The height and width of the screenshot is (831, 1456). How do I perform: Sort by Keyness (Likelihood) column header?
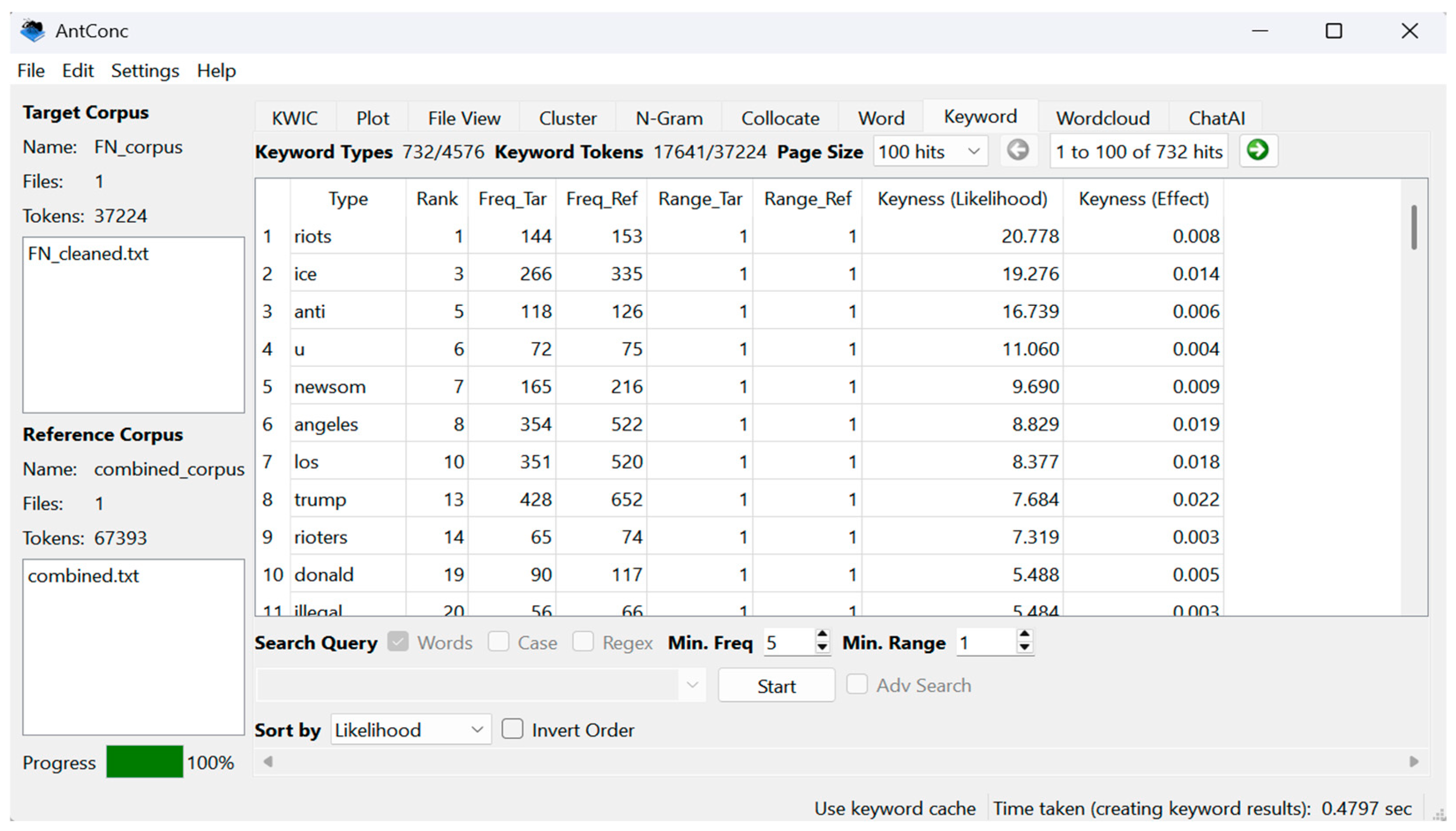click(962, 199)
